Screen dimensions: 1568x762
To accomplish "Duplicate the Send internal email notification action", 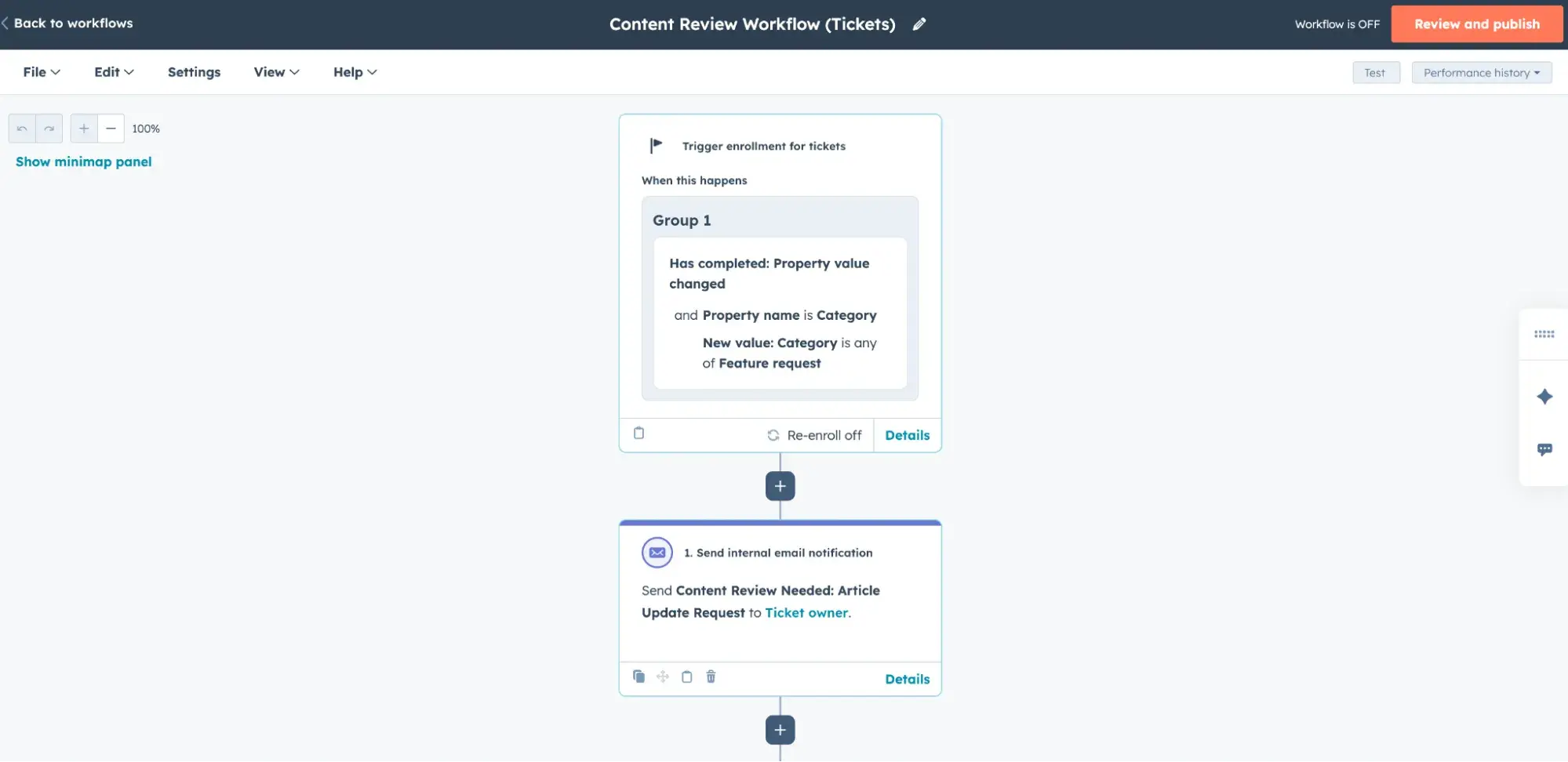I will pos(639,677).
